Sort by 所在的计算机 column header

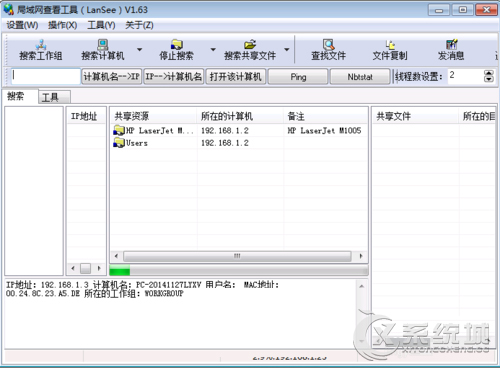tap(240, 116)
